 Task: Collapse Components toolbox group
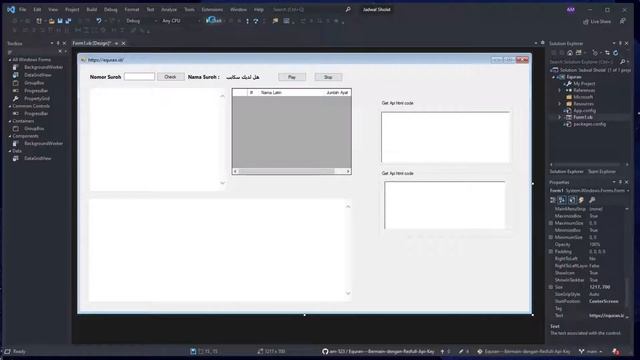(10, 136)
